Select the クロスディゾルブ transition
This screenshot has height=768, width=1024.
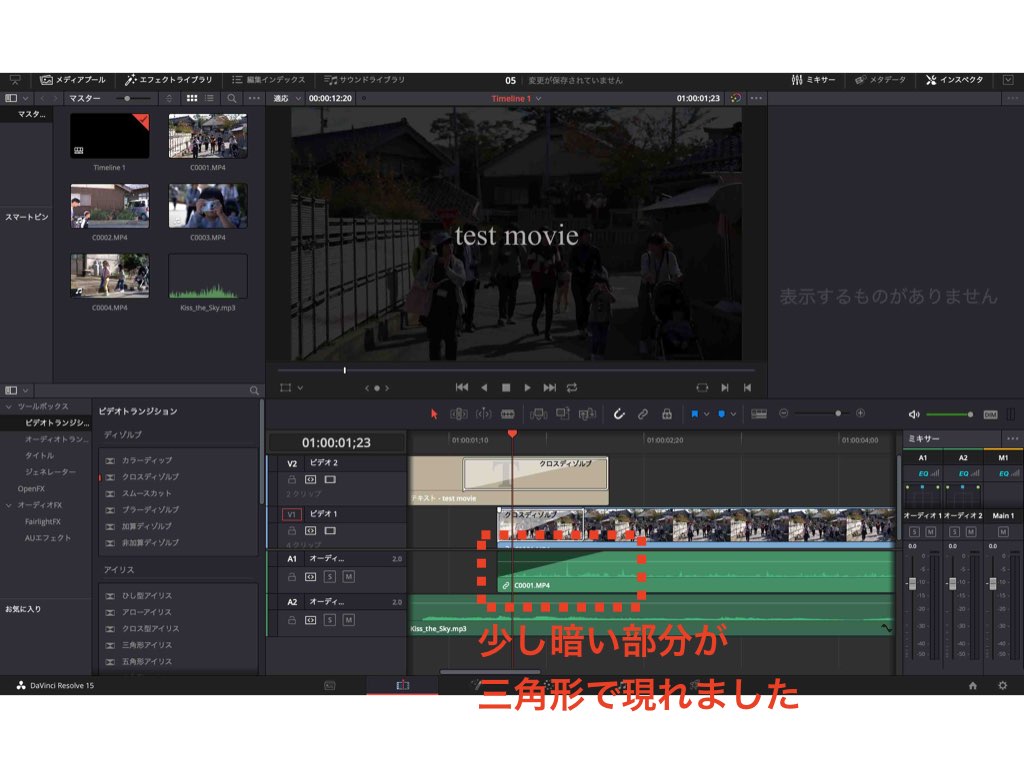click(x=150, y=477)
